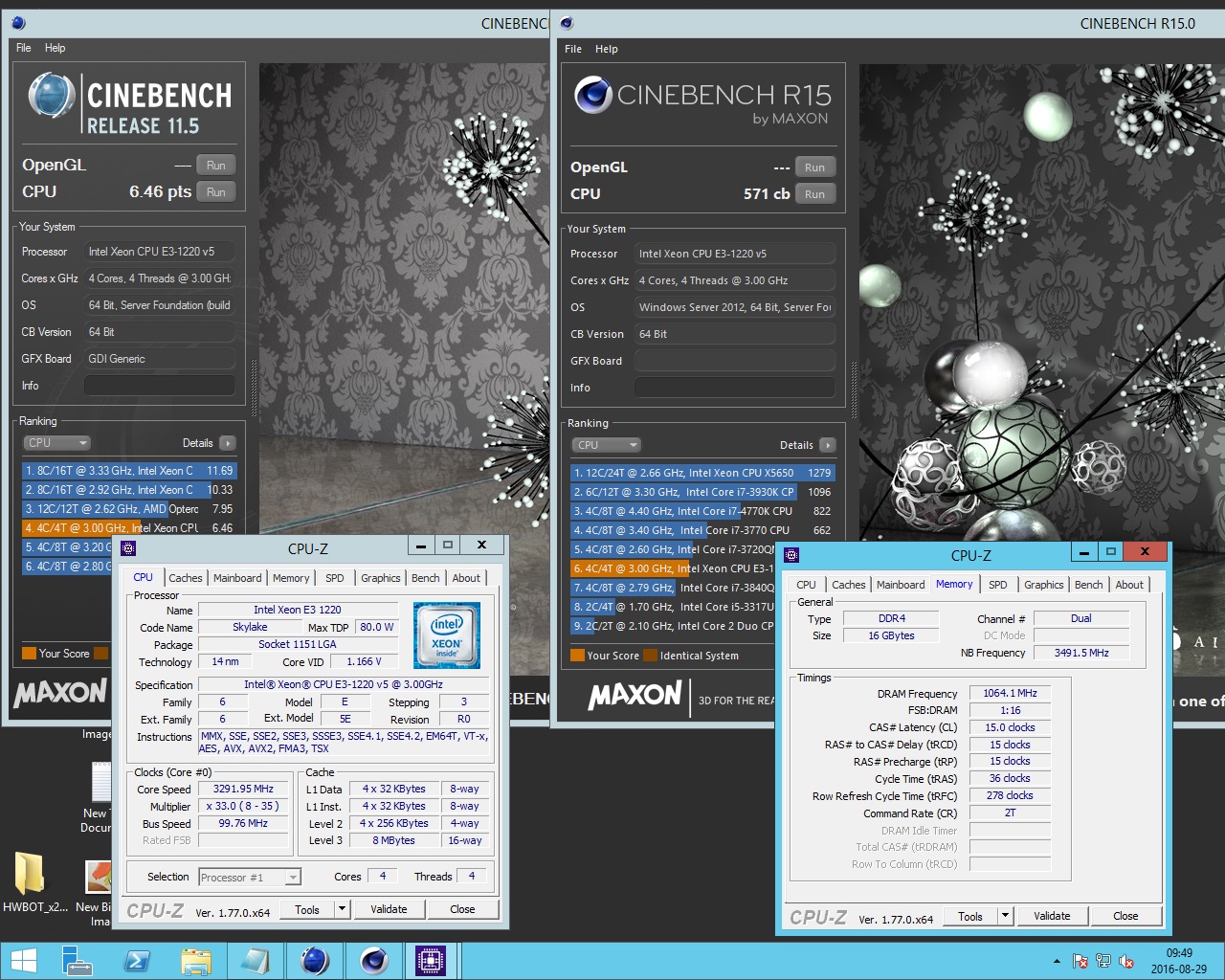Open File Explorer from the taskbar
Screen dimensions: 1225x980
196,961
